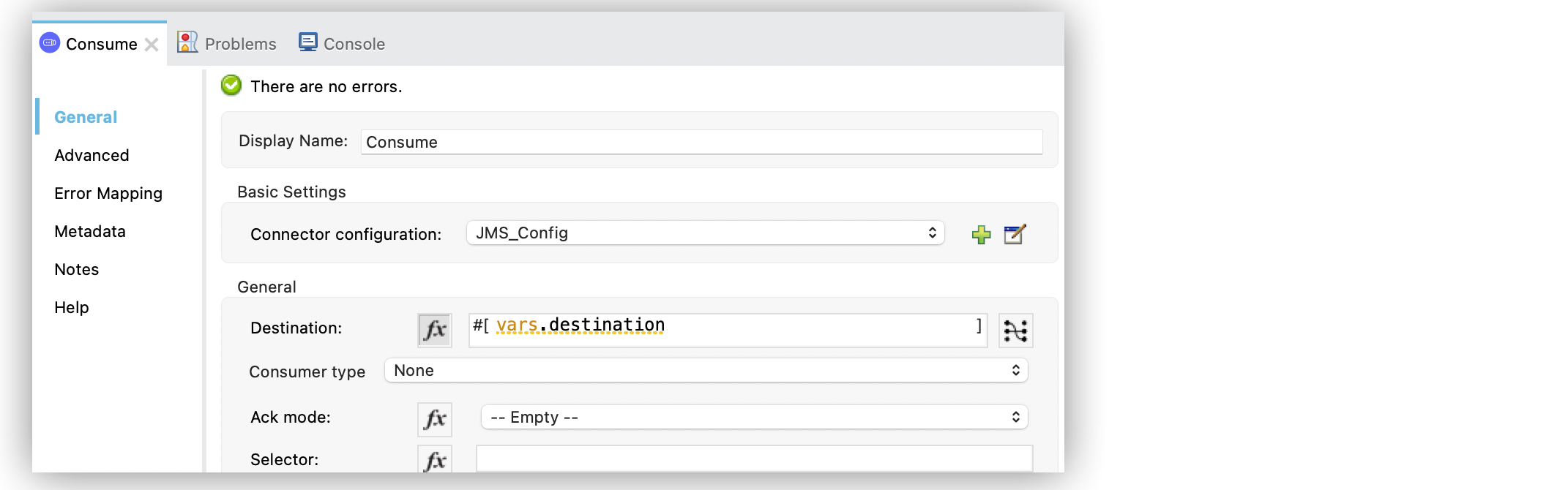Click the green no-errors checkmark icon

tap(231, 86)
